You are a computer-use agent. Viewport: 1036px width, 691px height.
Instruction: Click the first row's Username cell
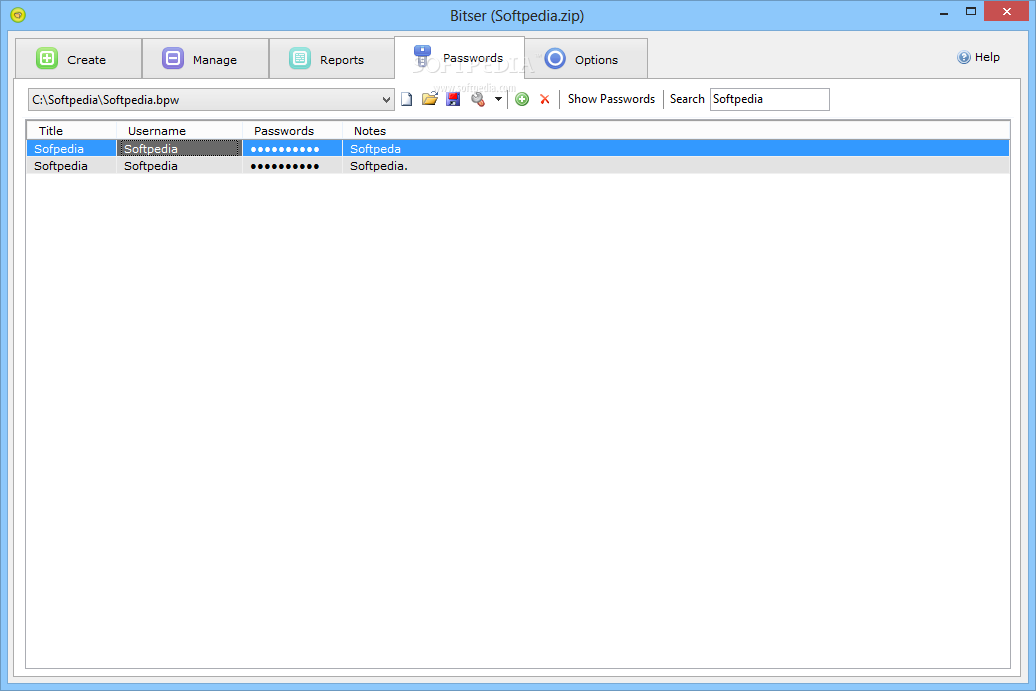coord(179,149)
